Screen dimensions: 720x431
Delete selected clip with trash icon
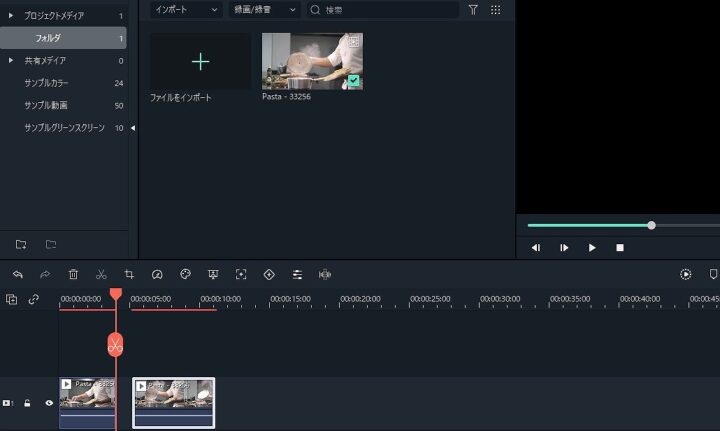pos(73,274)
